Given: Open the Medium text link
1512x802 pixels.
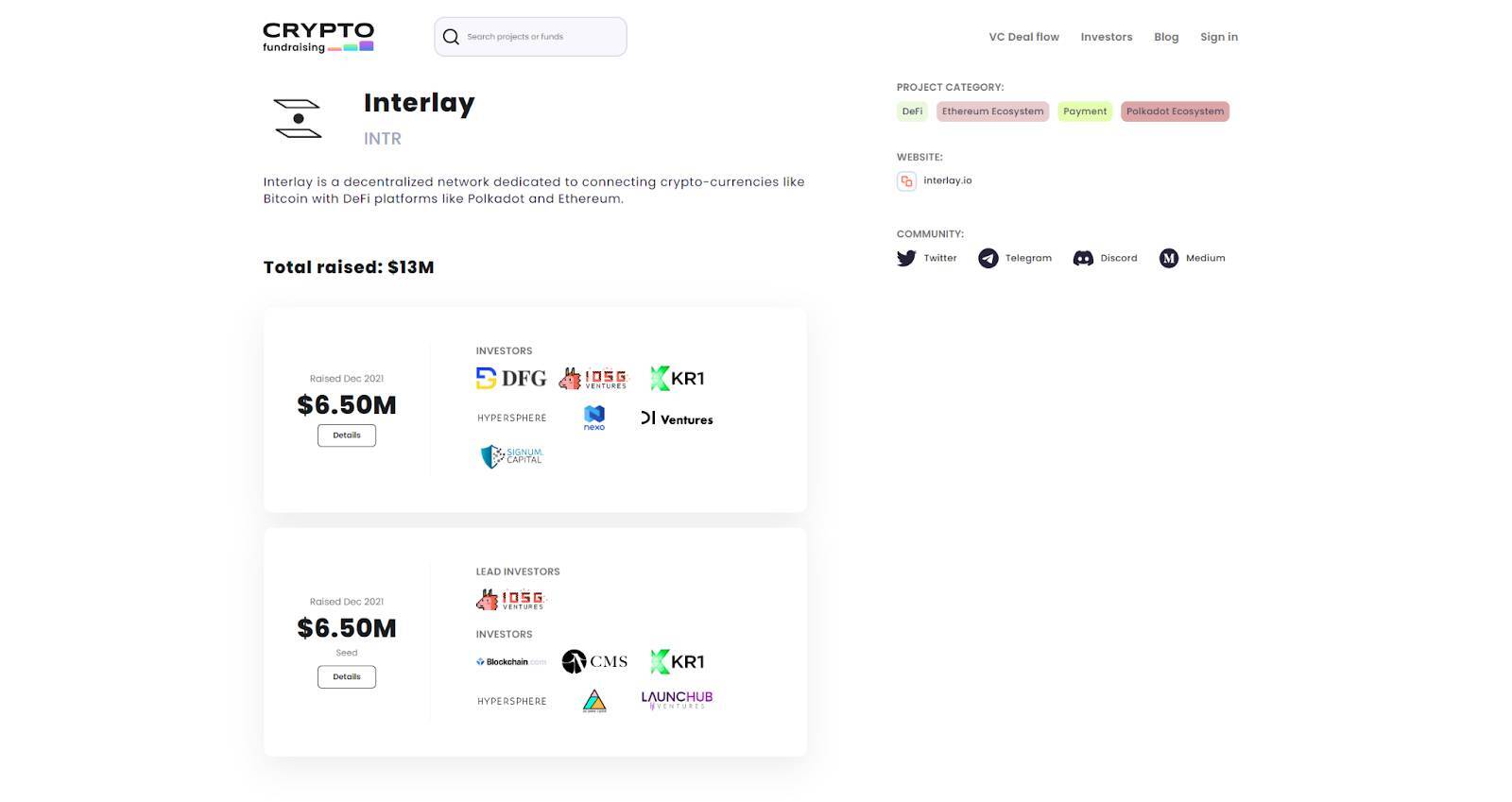Looking at the screenshot, I should click(1205, 258).
